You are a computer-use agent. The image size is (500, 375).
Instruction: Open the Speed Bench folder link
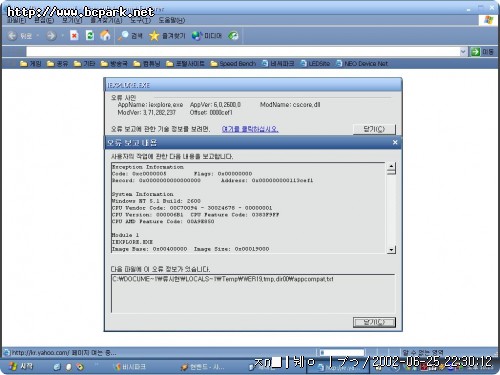[x=233, y=63]
